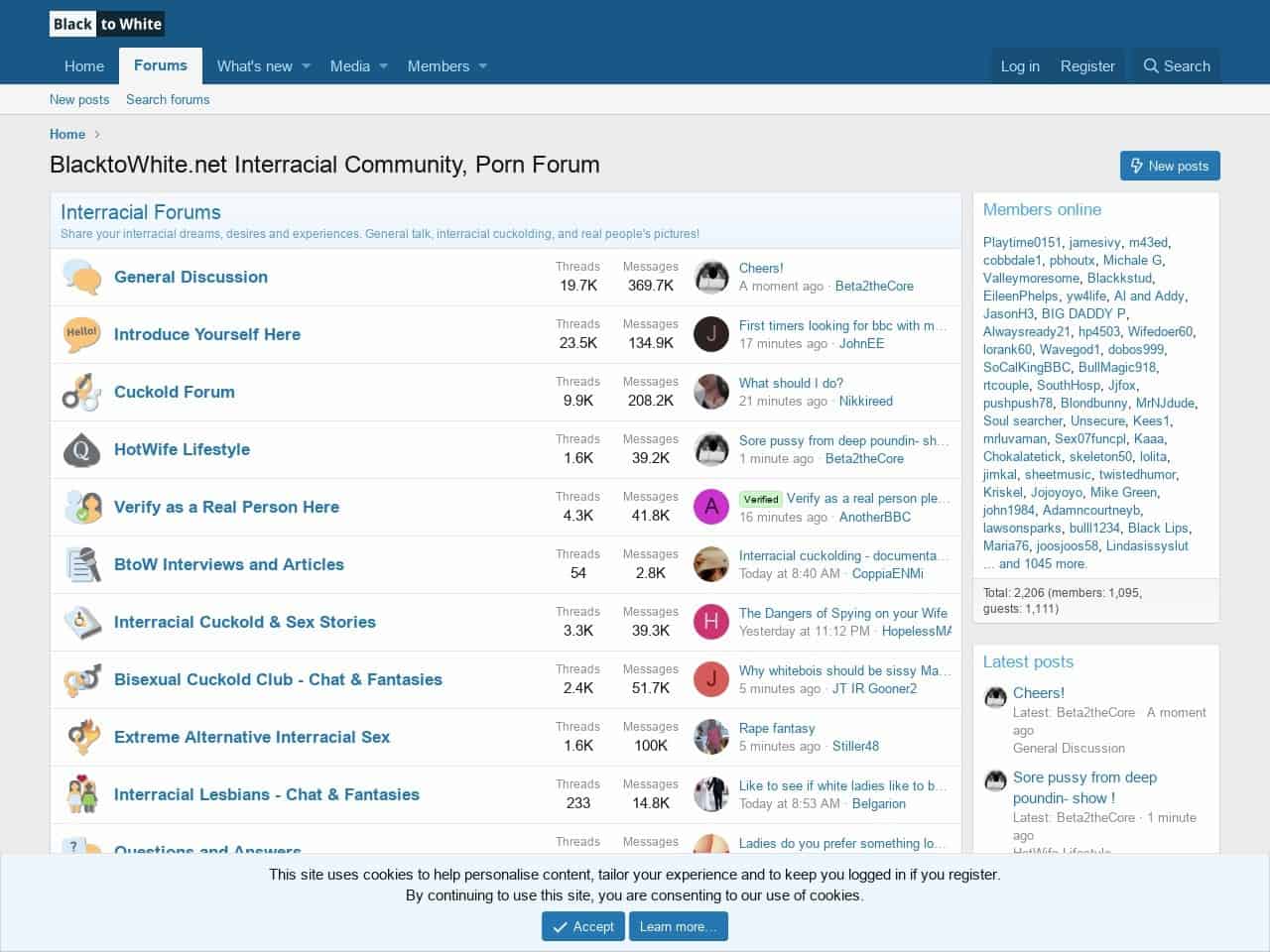Click the purple 'A' avatar by AnotherBBC
Image resolution: width=1270 pixels, height=952 pixels.
[x=710, y=507]
